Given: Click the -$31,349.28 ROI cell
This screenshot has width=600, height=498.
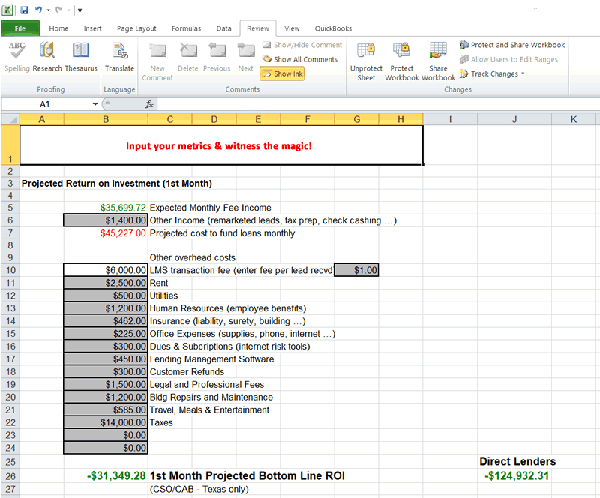Looking at the screenshot, I should [106, 476].
